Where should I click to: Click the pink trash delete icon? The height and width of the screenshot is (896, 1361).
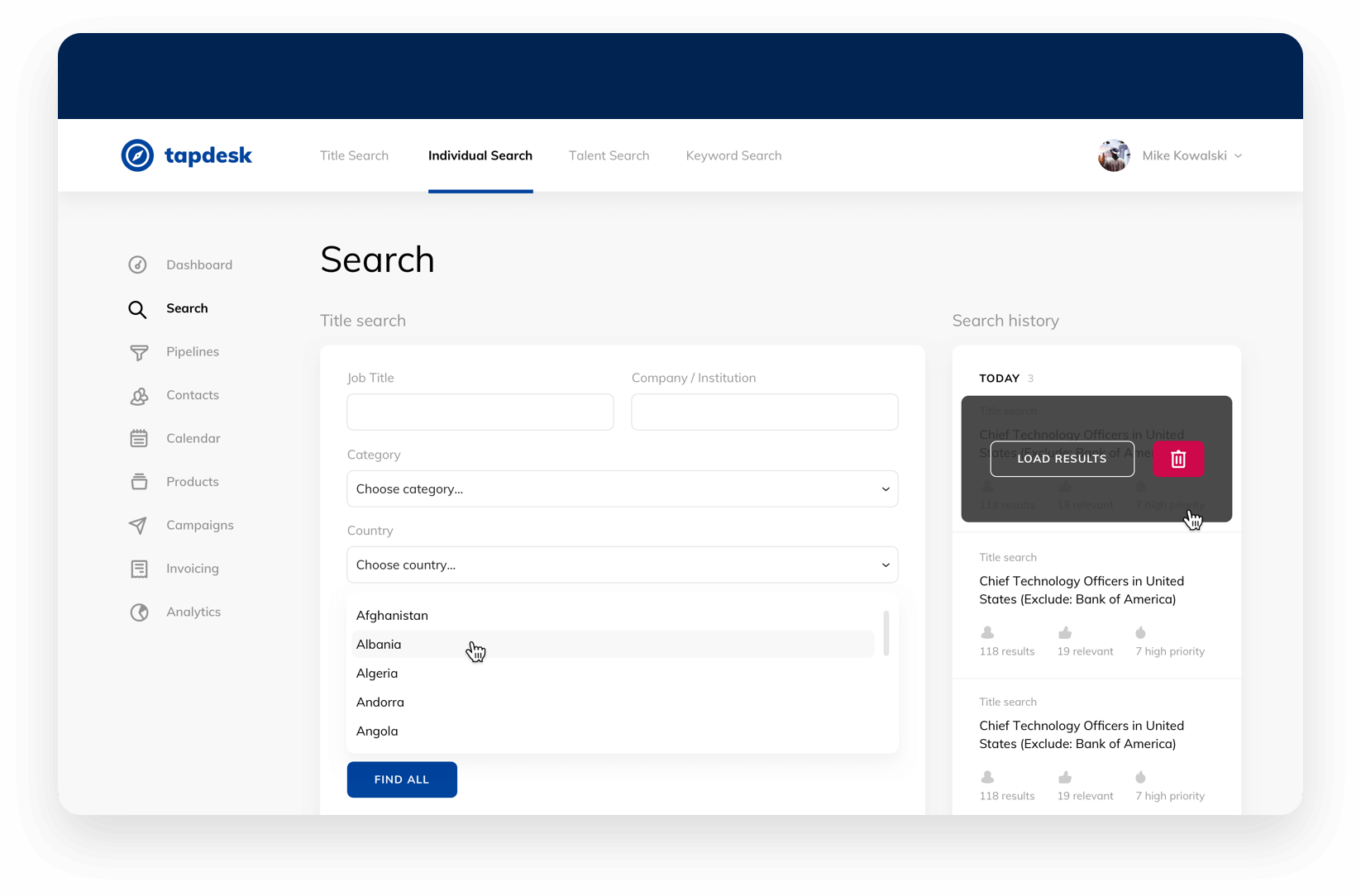point(1178,459)
